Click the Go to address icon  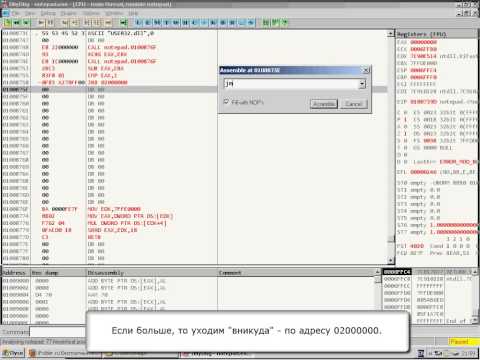[124, 23]
